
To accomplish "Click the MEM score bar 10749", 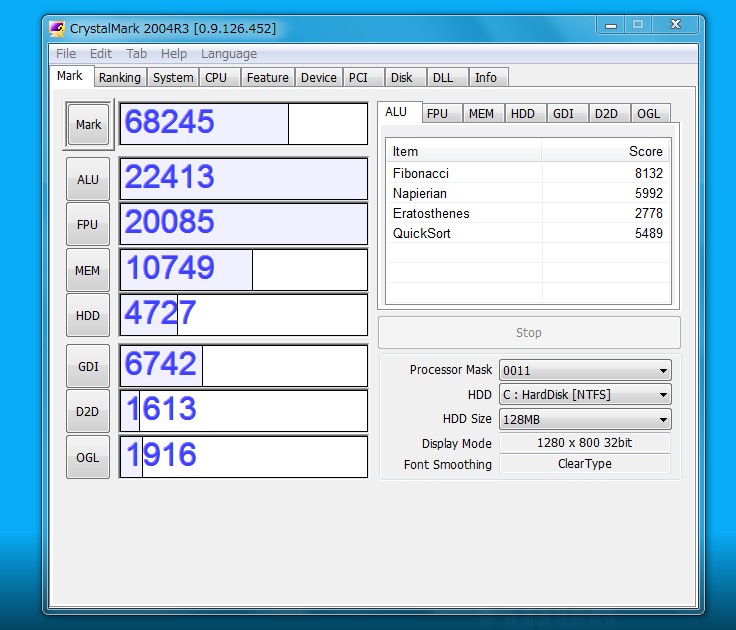I will [x=244, y=270].
